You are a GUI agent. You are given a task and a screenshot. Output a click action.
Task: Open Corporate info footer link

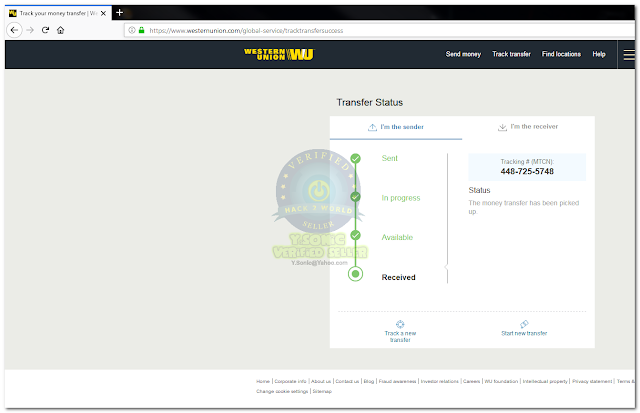coord(290,381)
